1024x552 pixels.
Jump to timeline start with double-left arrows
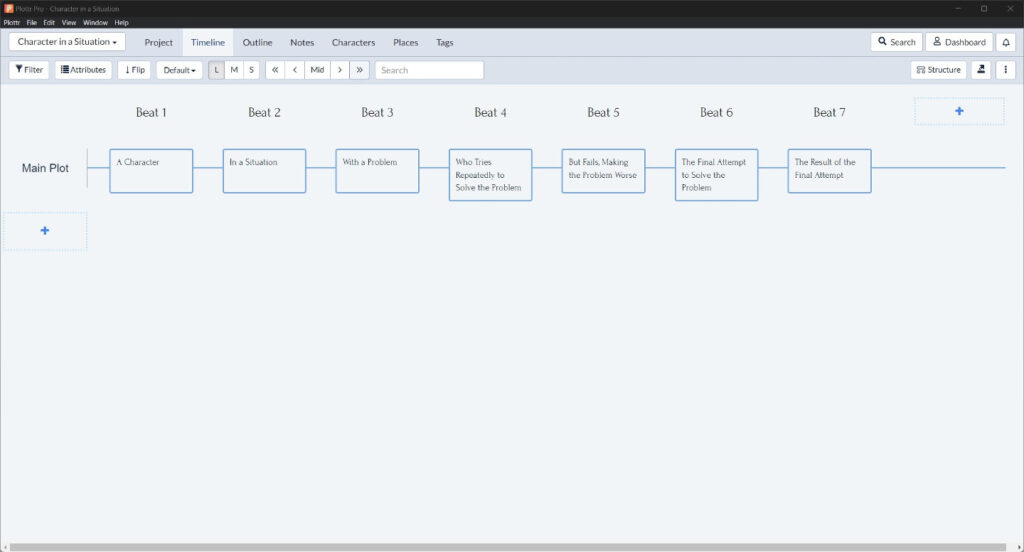275,70
